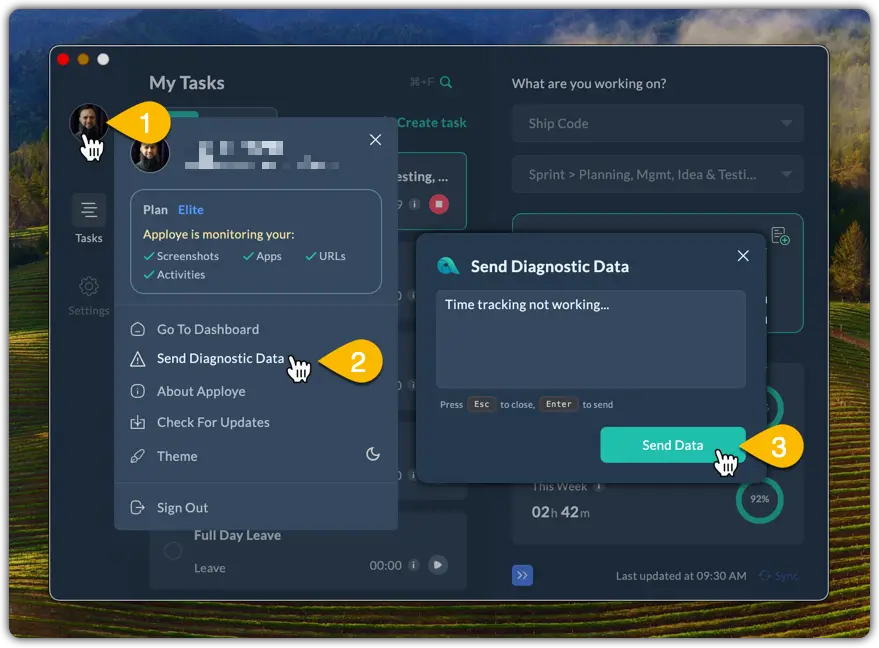Expand the Ship Code project dropdown
Image resolution: width=879 pixels, height=648 pixels.
tap(783, 124)
